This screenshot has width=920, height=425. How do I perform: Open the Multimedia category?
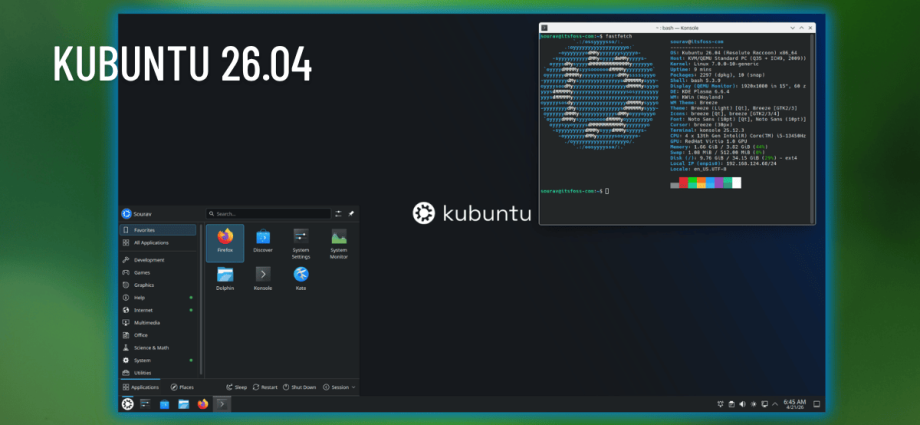click(158, 323)
